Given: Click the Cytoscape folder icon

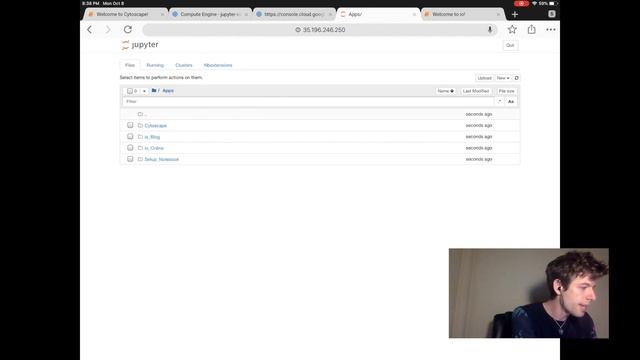Looking at the screenshot, I should coord(140,125).
